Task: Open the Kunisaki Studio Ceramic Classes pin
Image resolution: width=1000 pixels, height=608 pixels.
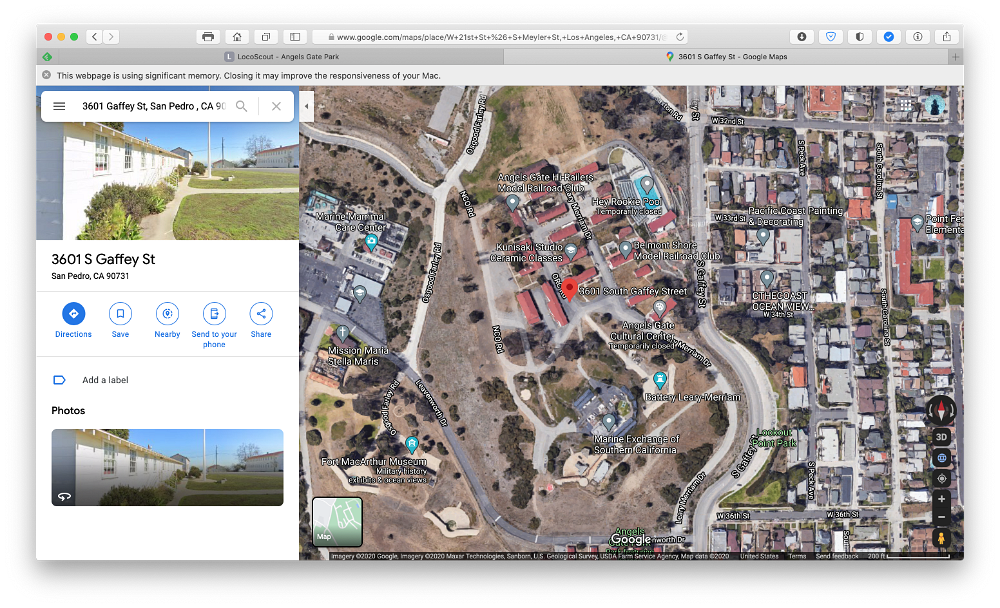Action: pos(571,250)
